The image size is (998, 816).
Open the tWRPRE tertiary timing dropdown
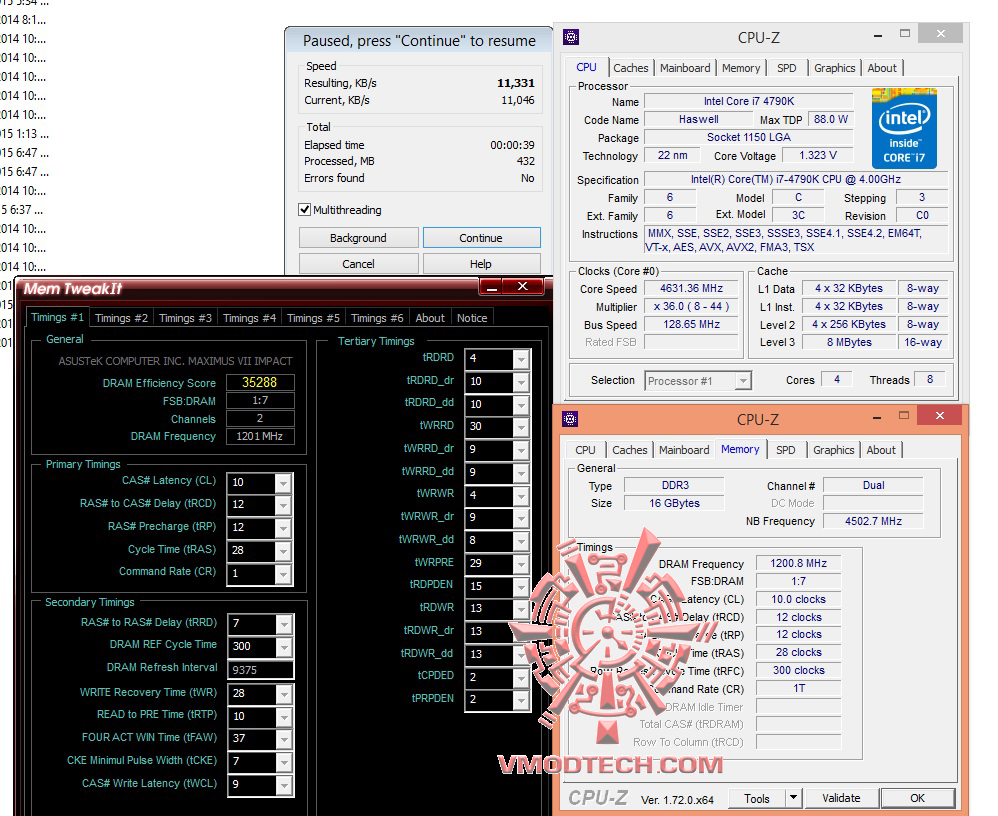click(521, 564)
